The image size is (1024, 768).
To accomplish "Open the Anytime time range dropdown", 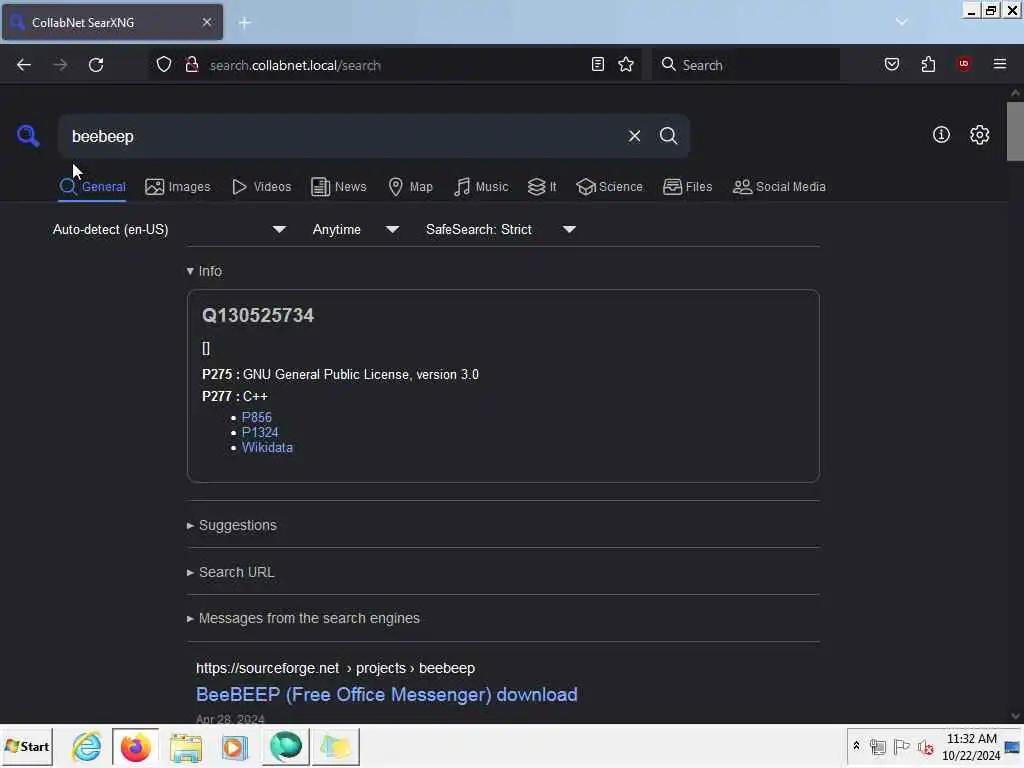I will tap(355, 229).
